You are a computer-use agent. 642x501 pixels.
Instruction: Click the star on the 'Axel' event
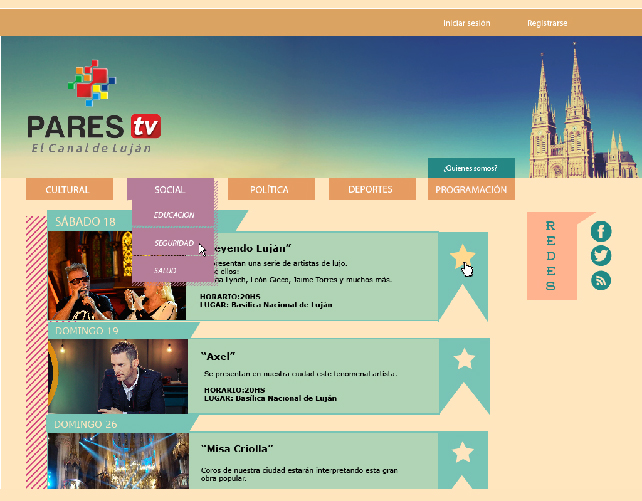coord(464,358)
